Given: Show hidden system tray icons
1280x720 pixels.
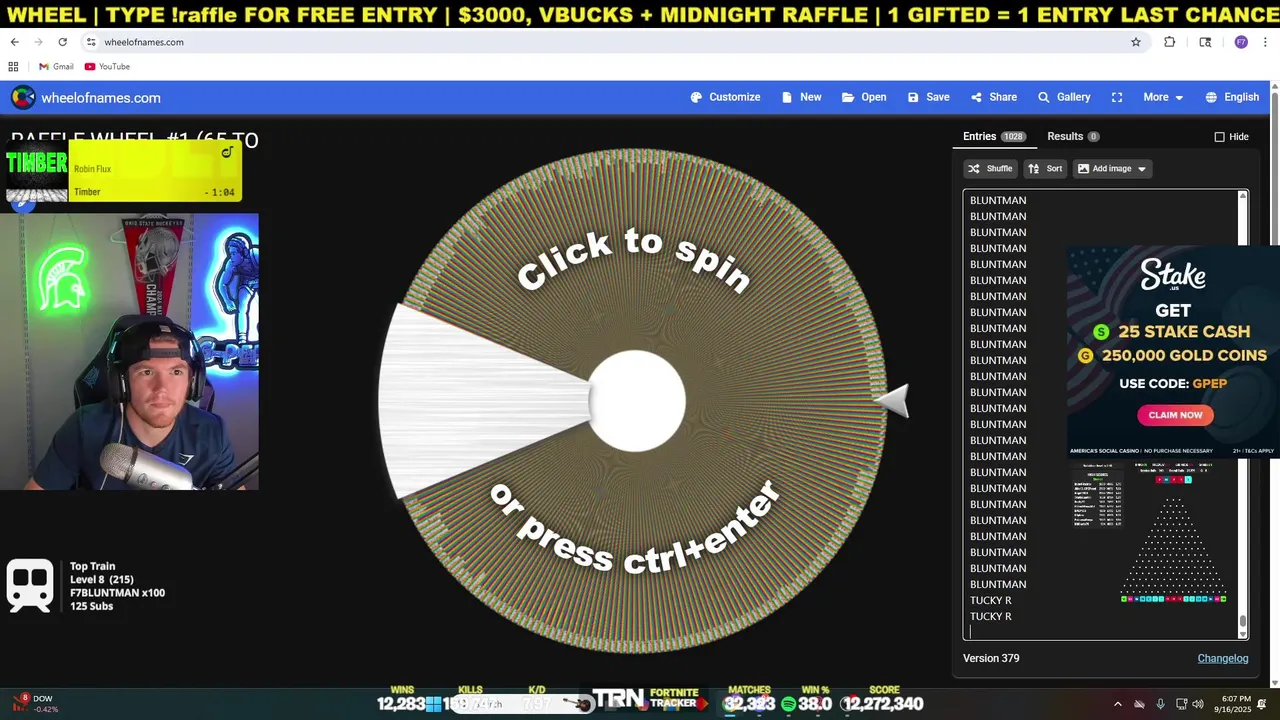Looking at the screenshot, I should [x=1117, y=704].
